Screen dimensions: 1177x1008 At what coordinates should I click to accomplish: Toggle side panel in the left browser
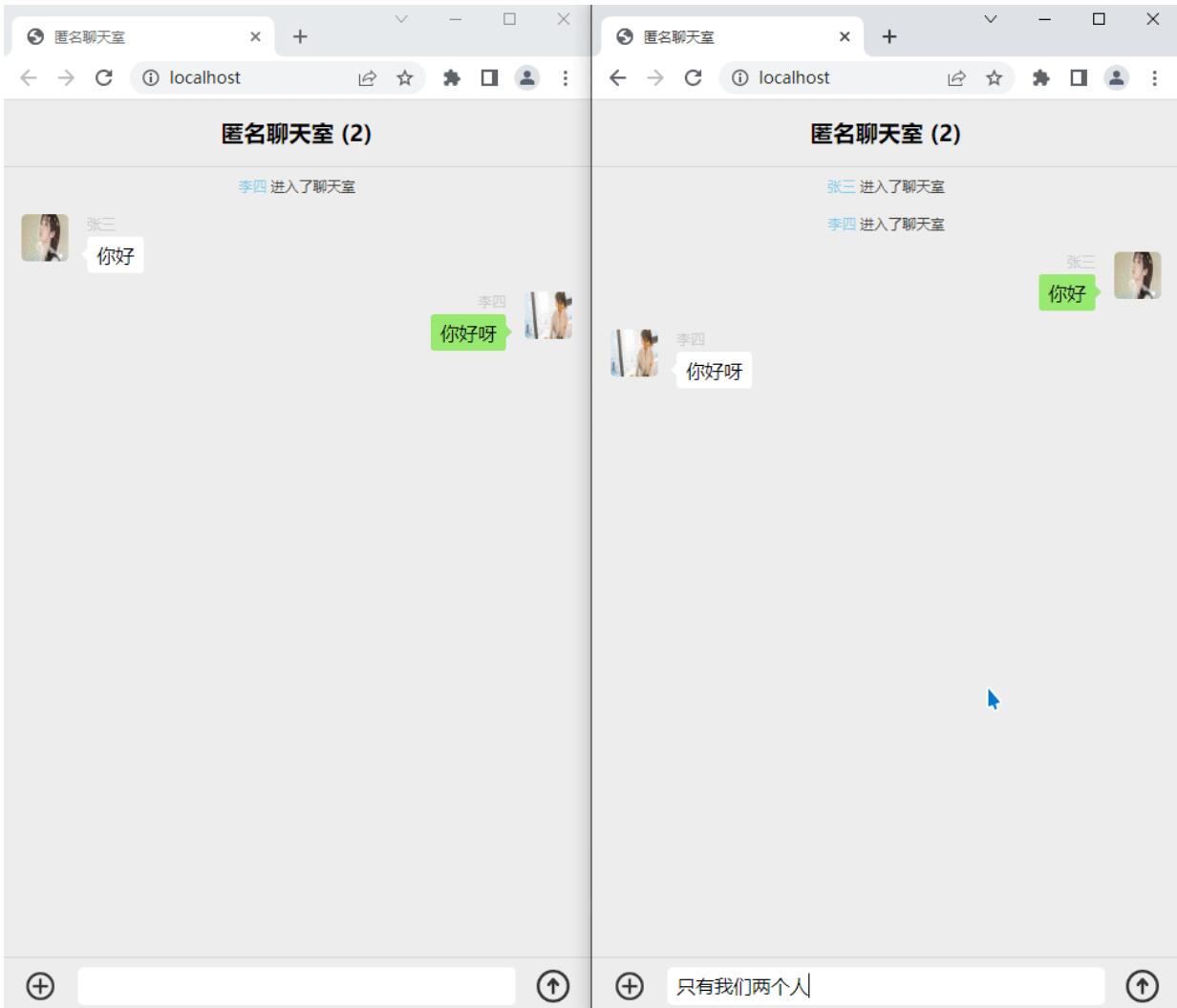[489, 78]
